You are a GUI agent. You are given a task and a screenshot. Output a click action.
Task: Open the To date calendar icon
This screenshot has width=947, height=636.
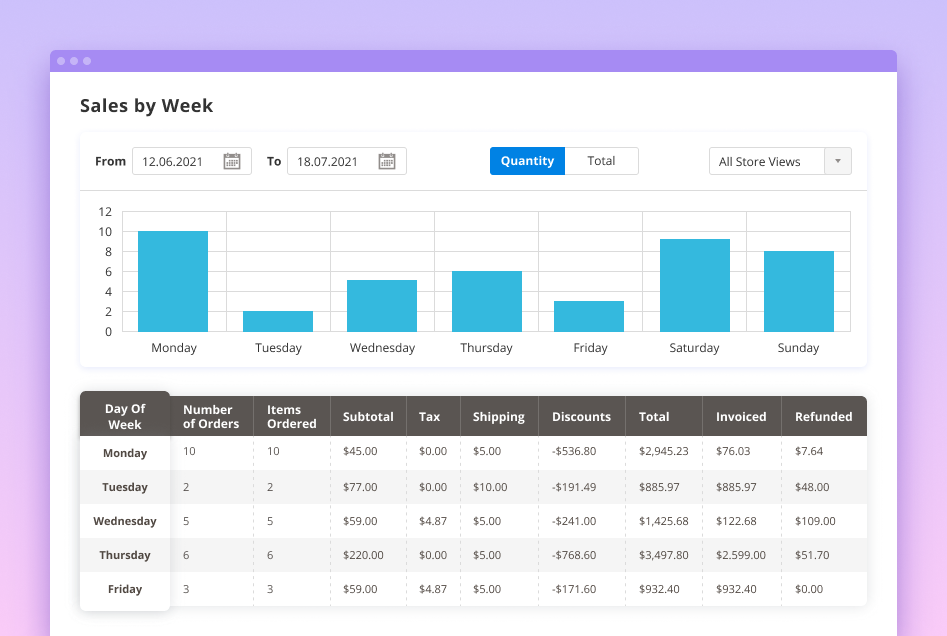[x=387, y=161]
